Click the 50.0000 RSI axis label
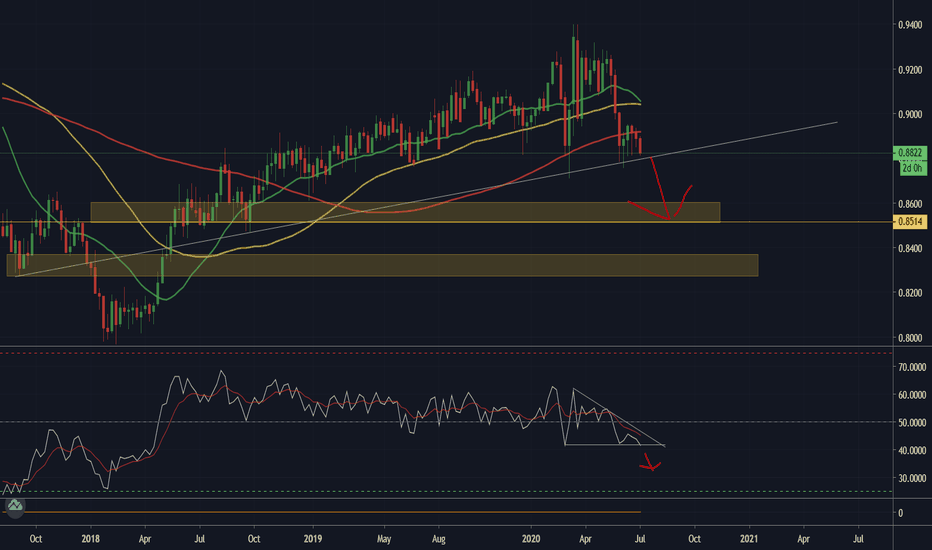This screenshot has width=932, height=550. click(912, 423)
